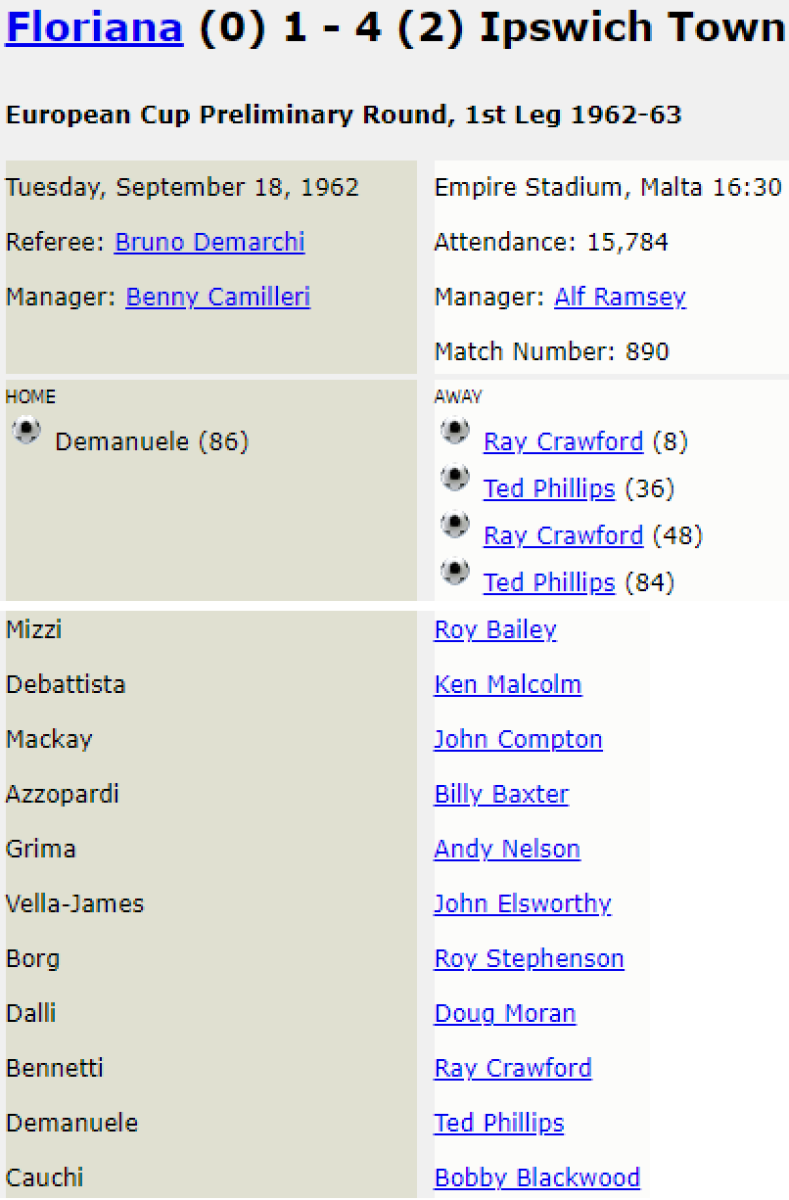
Task: Click the football icon beside Ray Crawford (8)
Action: pyautogui.click(x=455, y=431)
